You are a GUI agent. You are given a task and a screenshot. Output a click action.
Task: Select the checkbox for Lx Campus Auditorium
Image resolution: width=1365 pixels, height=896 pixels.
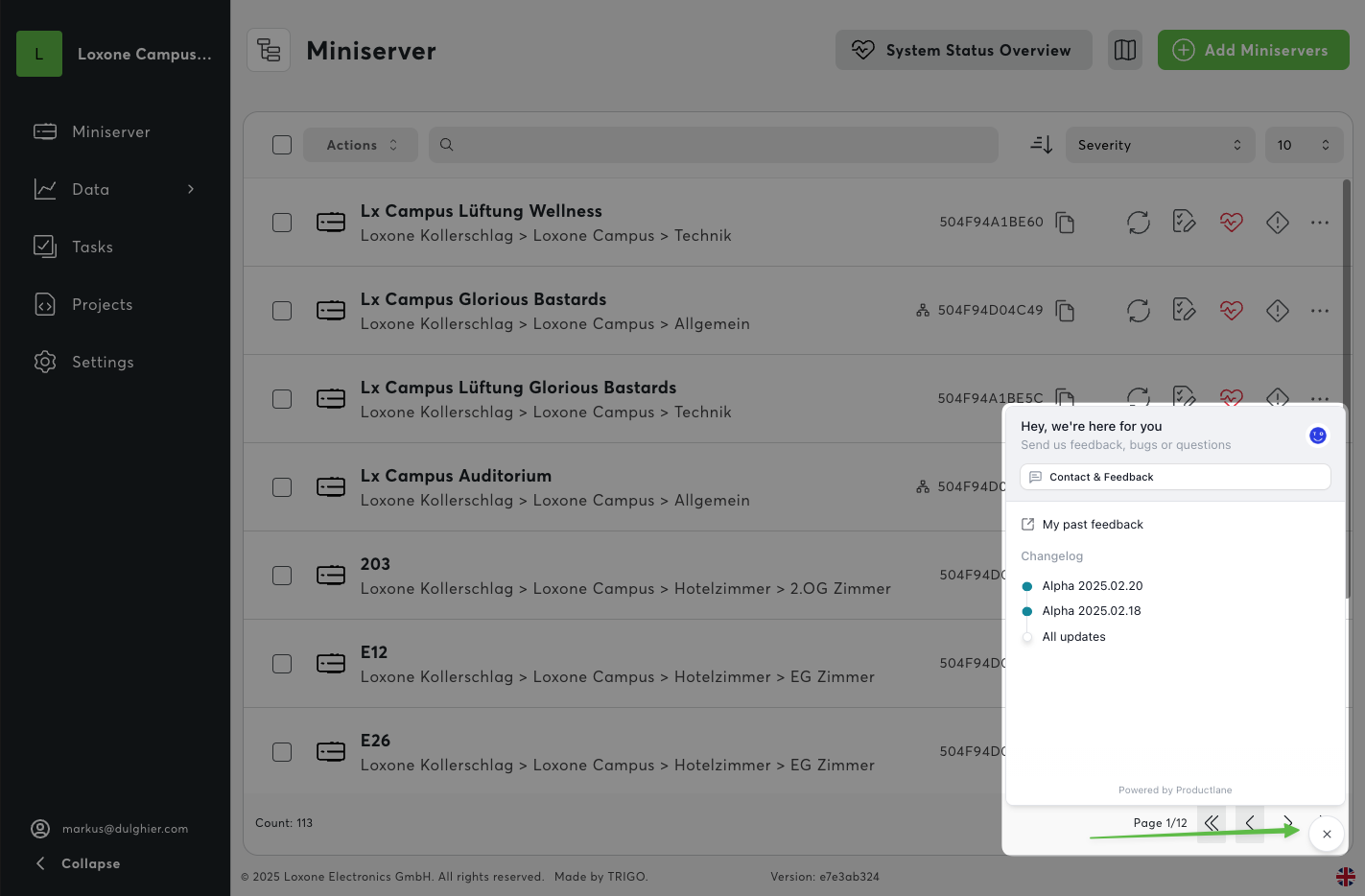point(282,487)
